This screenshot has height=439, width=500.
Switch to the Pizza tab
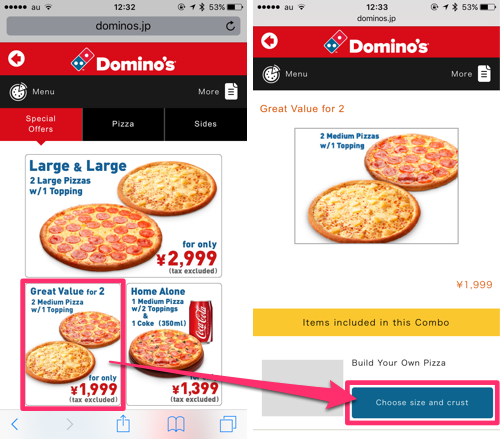123,124
